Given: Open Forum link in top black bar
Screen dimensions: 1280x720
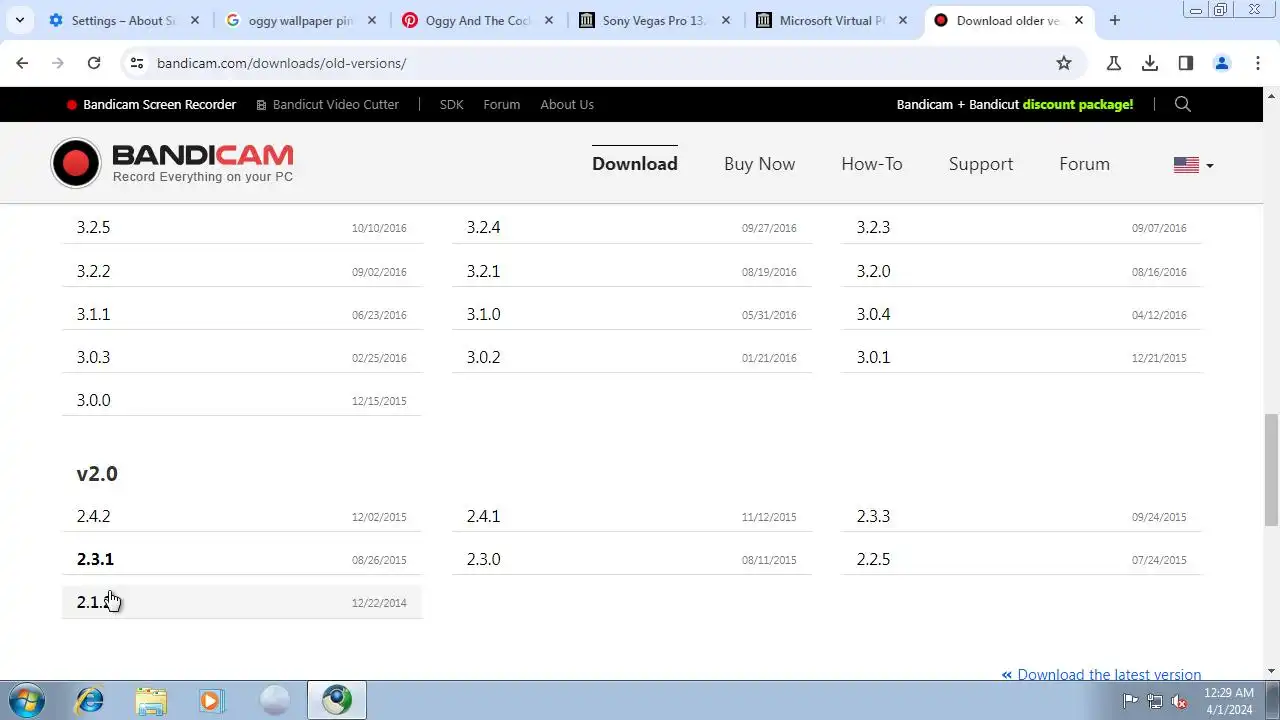Looking at the screenshot, I should [x=501, y=104].
